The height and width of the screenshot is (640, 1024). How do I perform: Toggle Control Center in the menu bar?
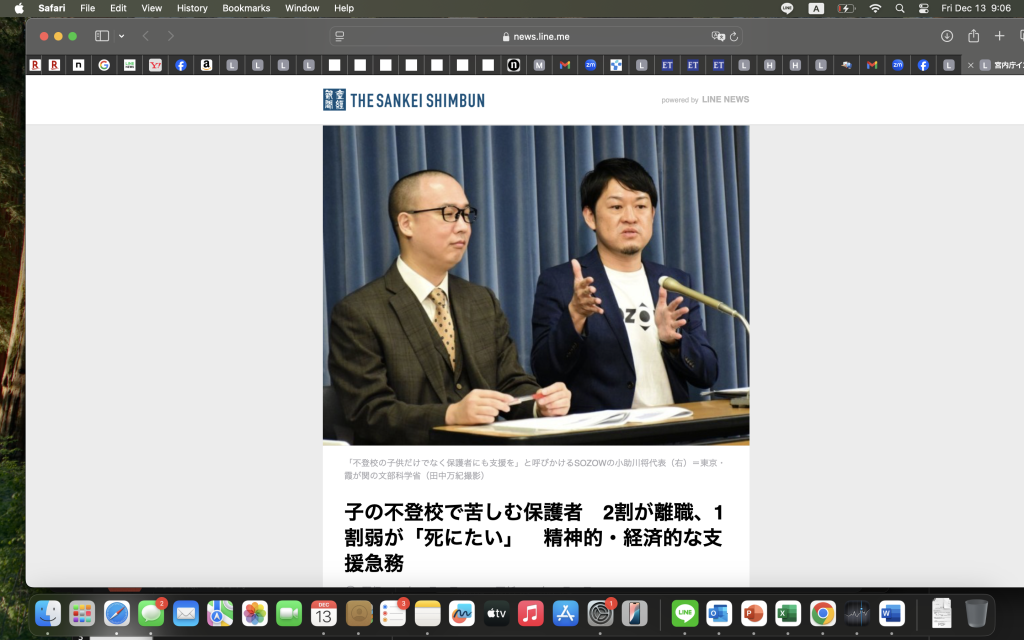(x=923, y=8)
